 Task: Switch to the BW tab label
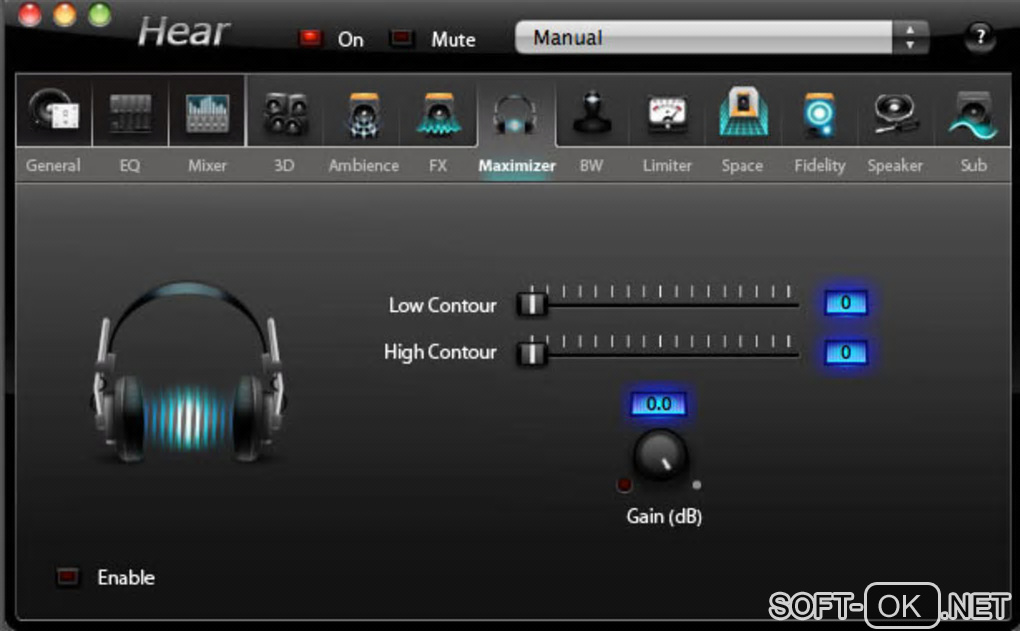[591, 165]
